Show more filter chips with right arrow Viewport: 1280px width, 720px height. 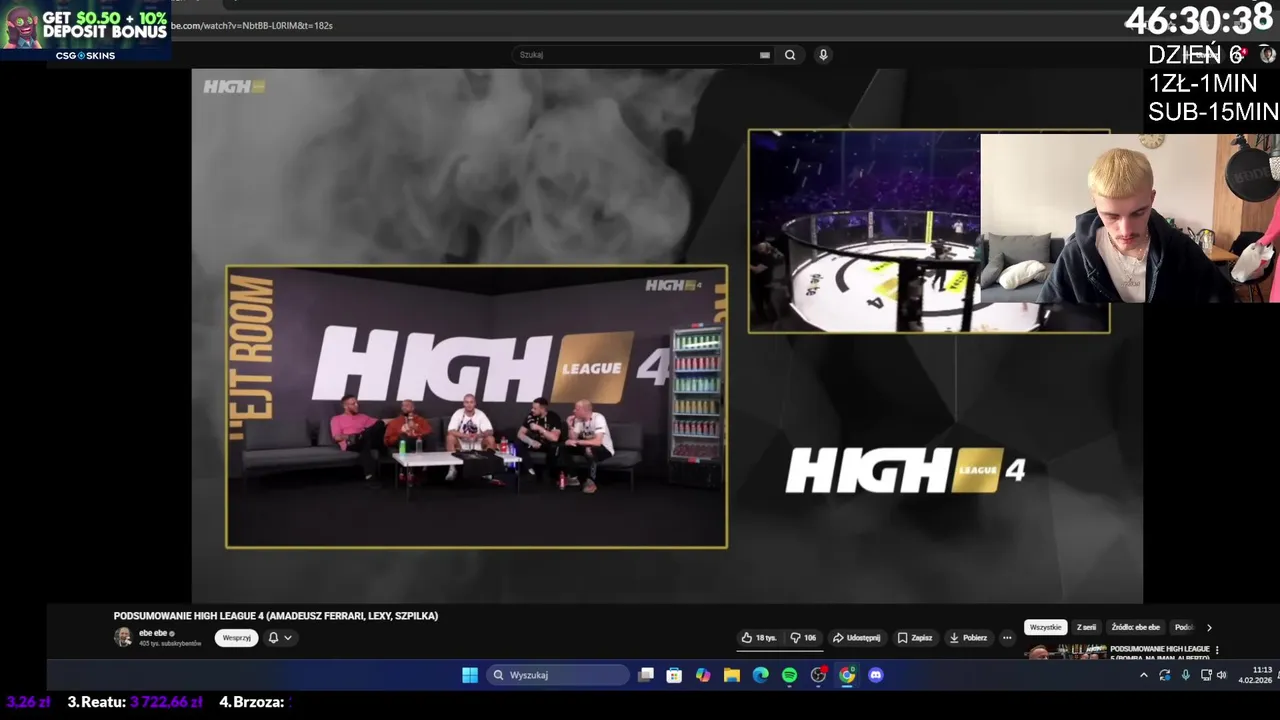[1209, 628]
